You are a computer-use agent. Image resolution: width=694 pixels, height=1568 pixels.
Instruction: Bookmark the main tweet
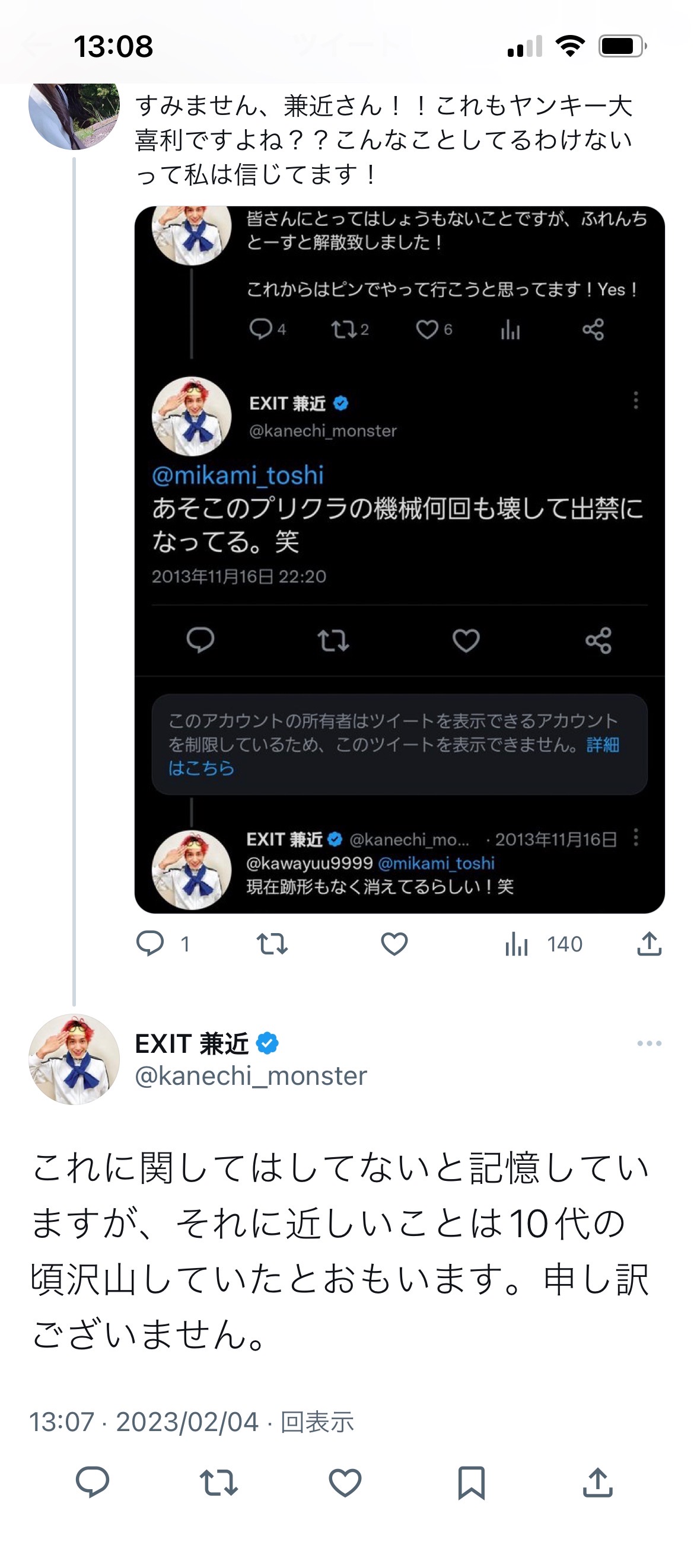point(471,1481)
